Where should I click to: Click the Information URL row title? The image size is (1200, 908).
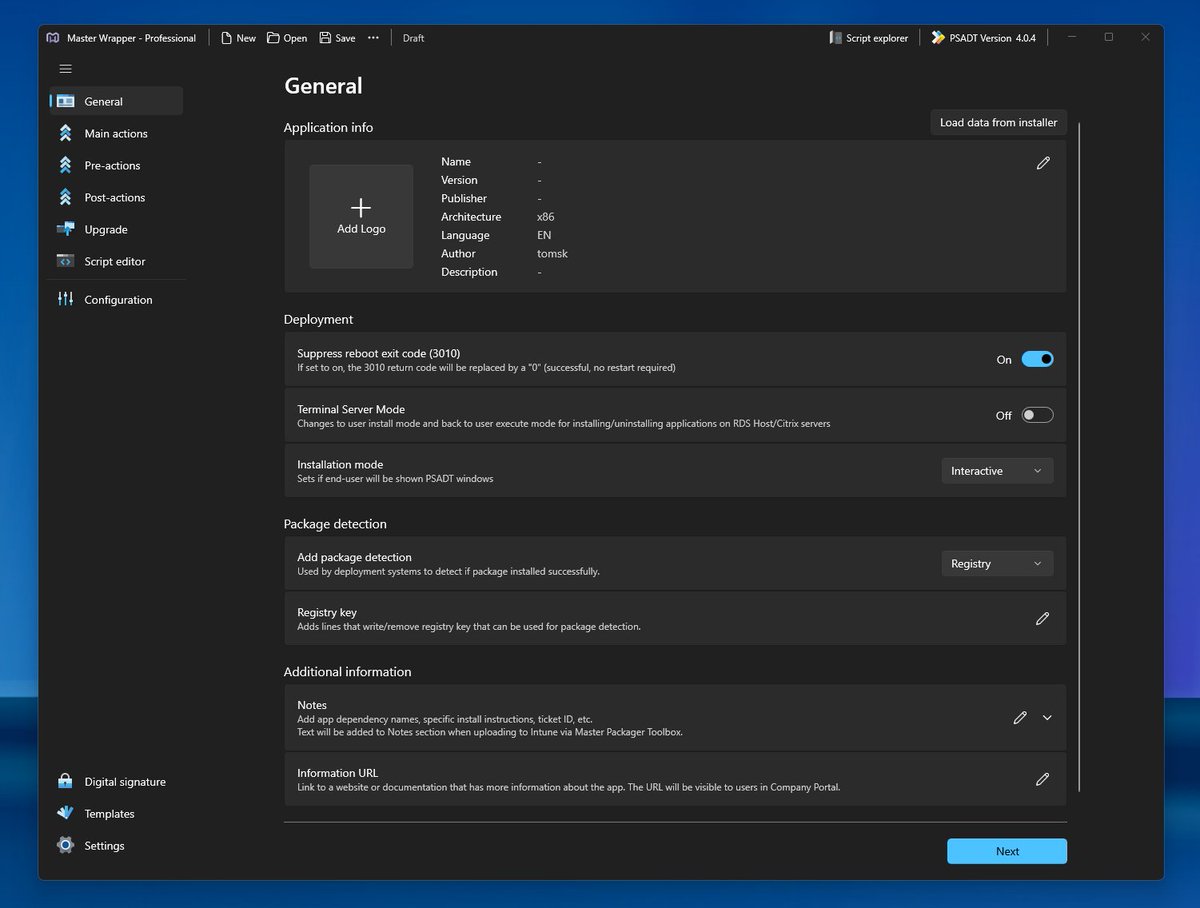pyautogui.click(x=338, y=773)
